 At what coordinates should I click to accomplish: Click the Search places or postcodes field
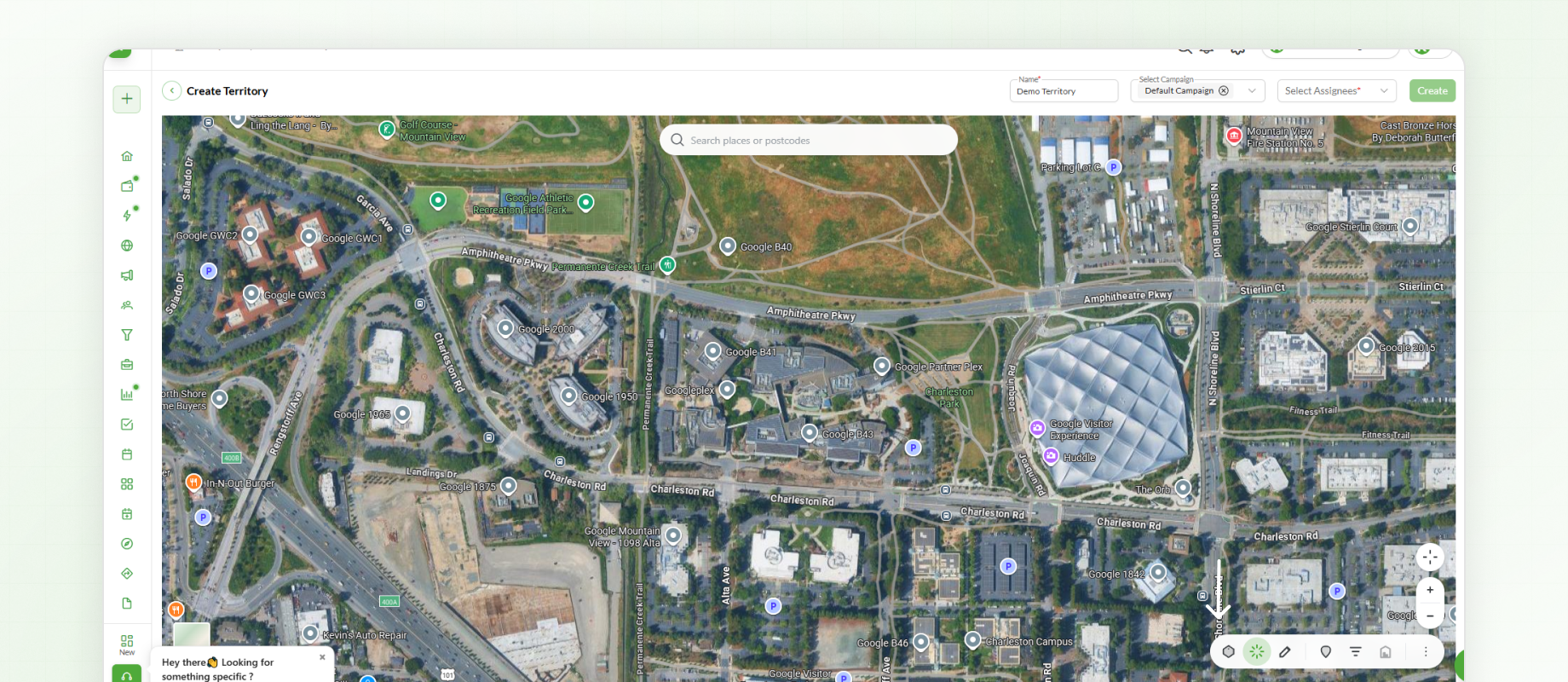[x=809, y=141]
